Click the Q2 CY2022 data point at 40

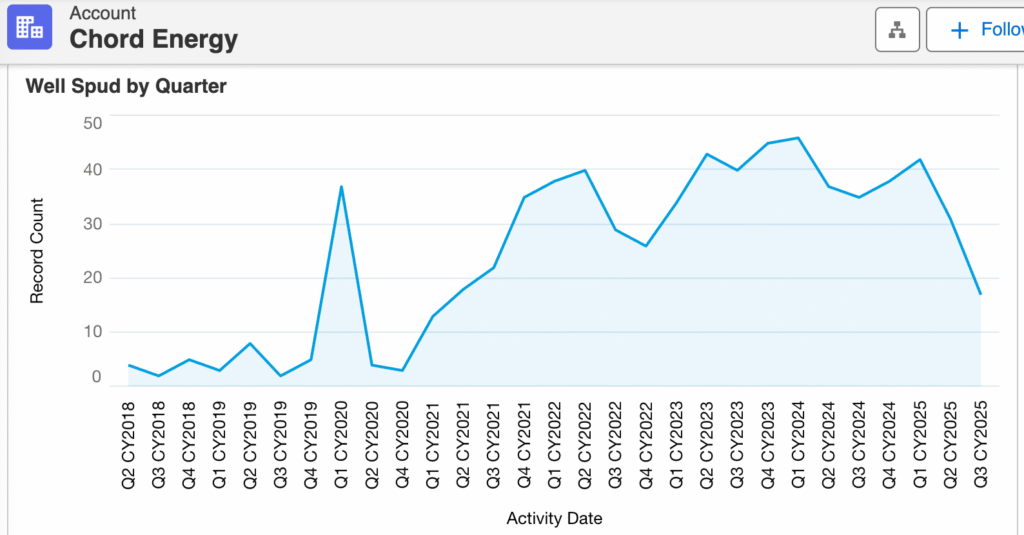[x=584, y=170]
